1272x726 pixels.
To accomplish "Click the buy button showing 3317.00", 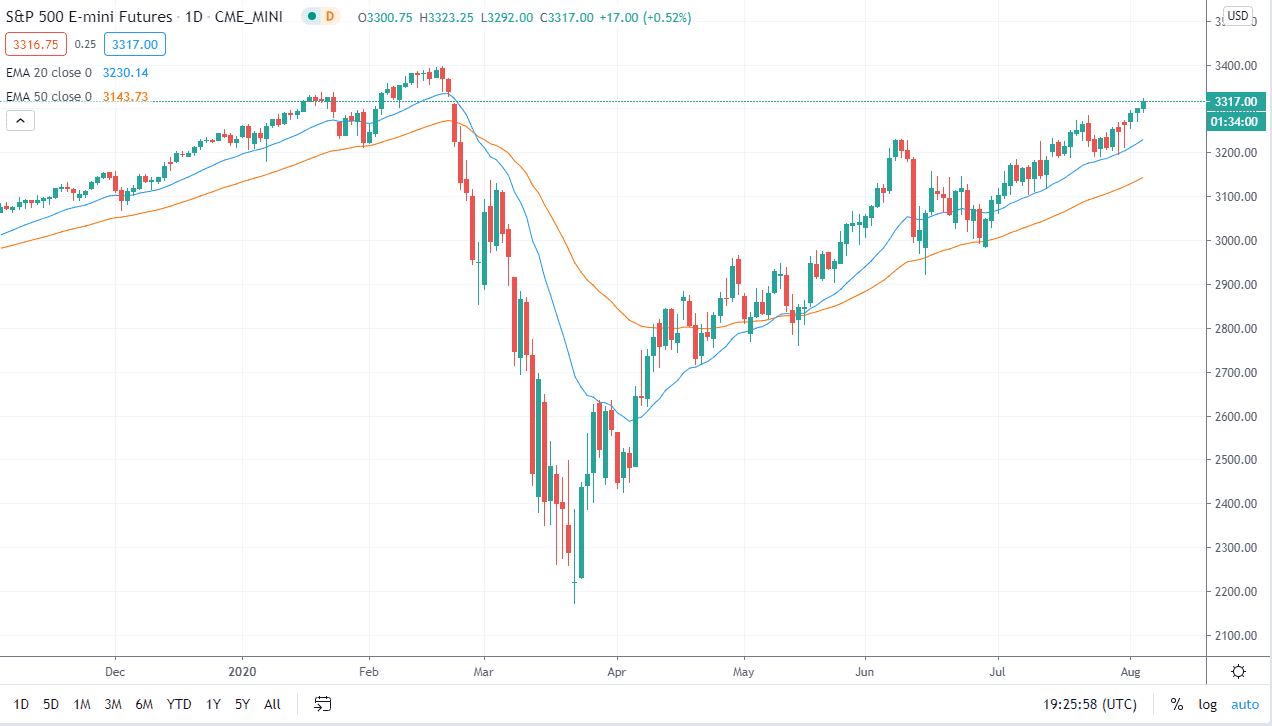I will [134, 44].
